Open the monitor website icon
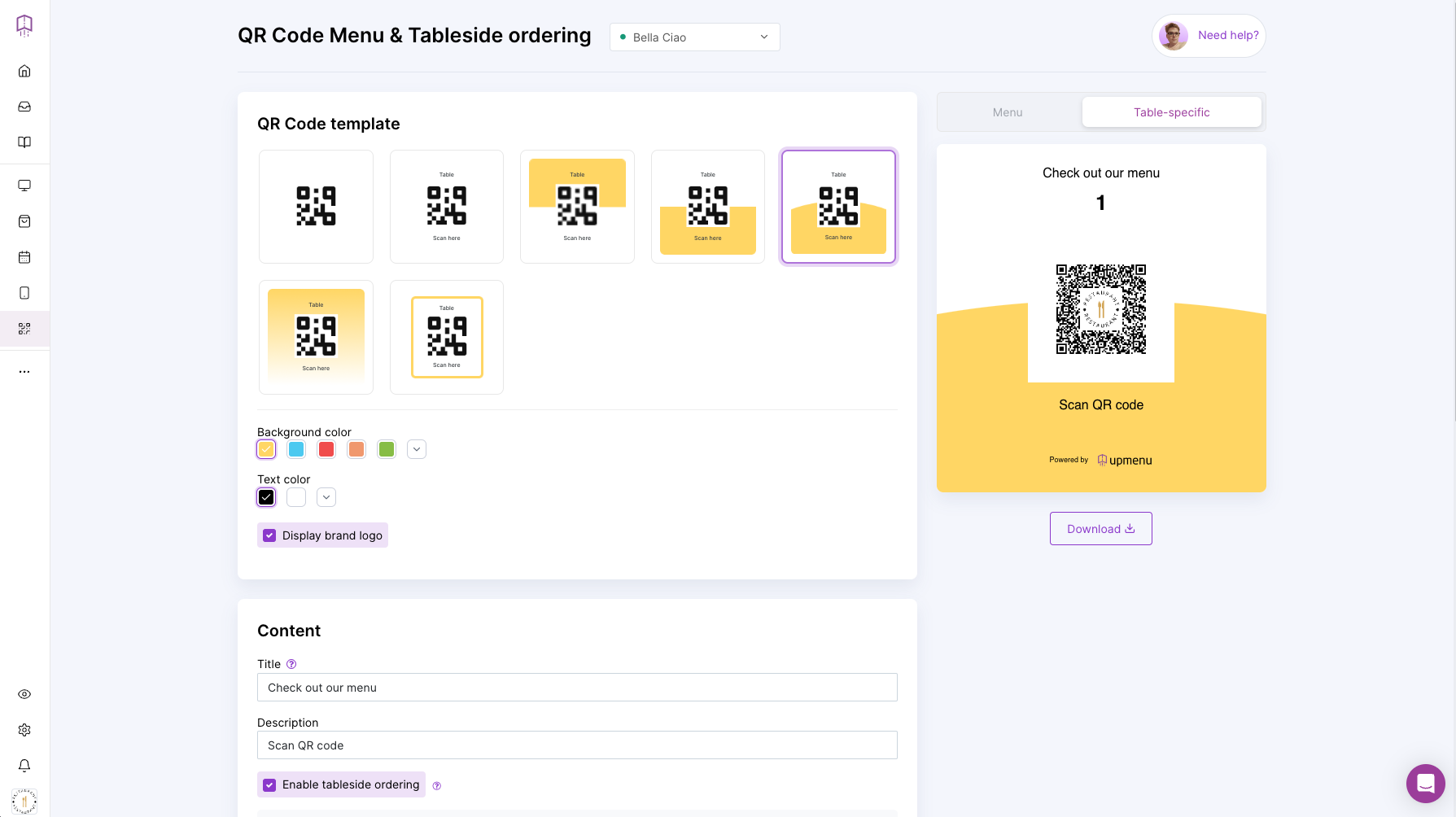 [24, 186]
